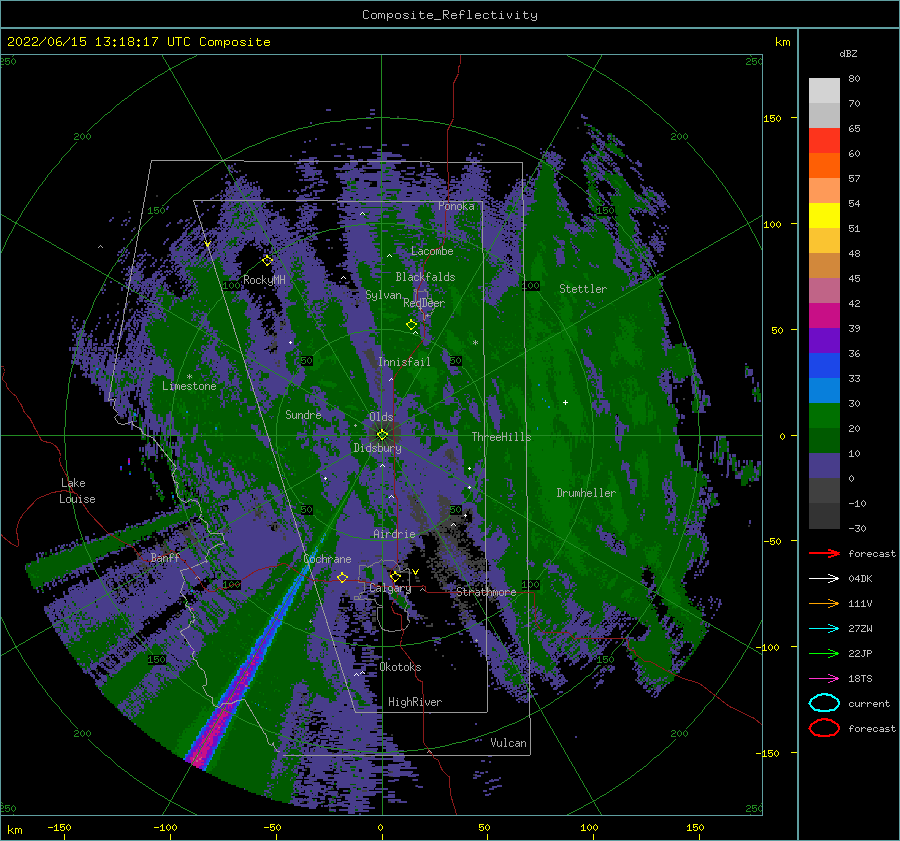Click the yellow km unit label at top right
The height and width of the screenshot is (841, 900).
(x=782, y=42)
